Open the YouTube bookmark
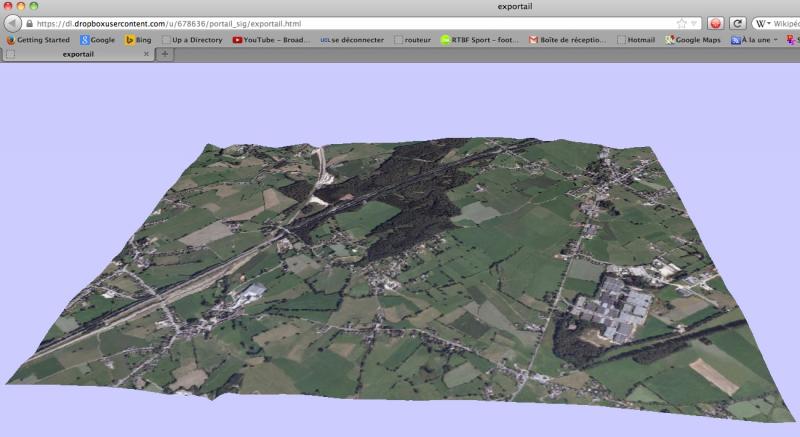 tap(271, 40)
